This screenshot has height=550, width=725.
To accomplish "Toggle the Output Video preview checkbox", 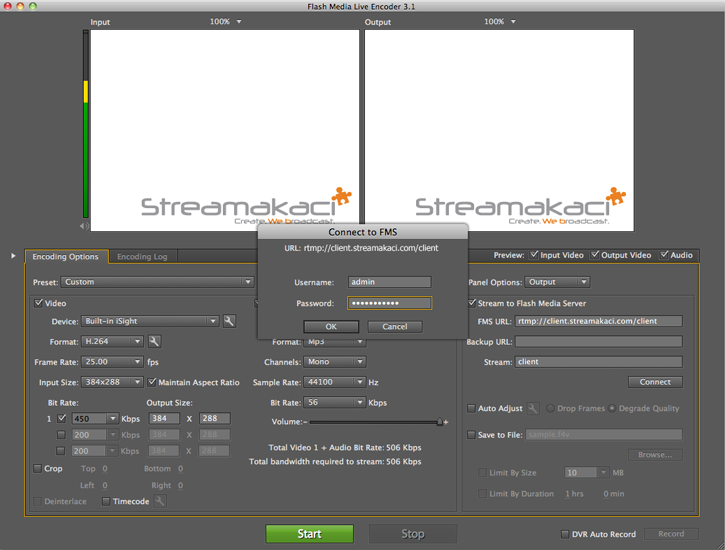I will (595, 255).
